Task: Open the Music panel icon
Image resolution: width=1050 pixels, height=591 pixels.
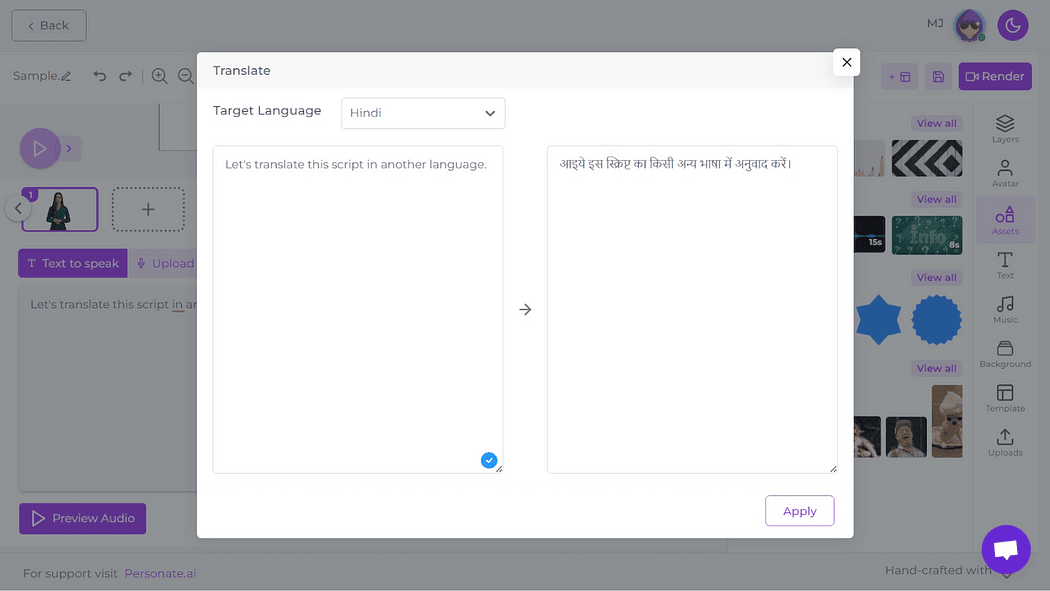Action: click(1005, 309)
